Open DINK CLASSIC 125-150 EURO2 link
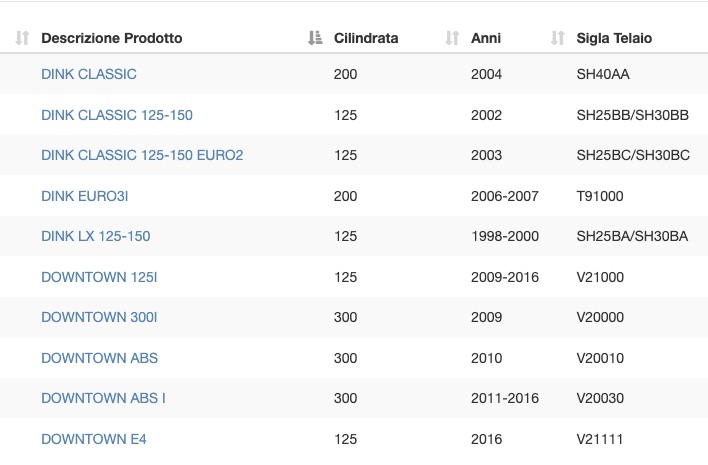The width and height of the screenshot is (708, 465). [142, 155]
